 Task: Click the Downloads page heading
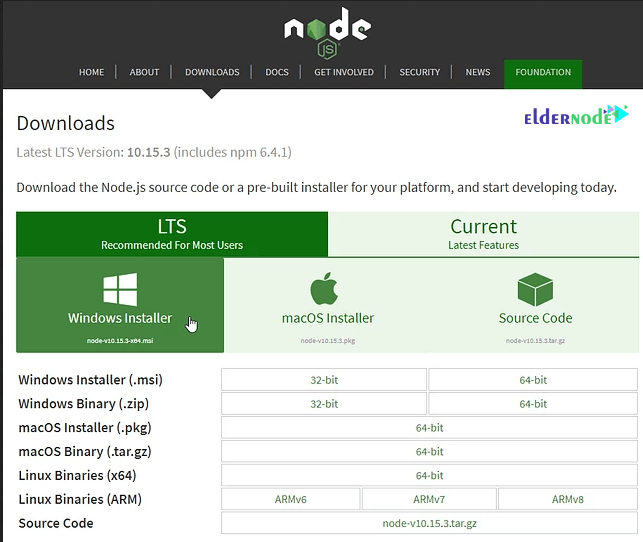(66, 123)
